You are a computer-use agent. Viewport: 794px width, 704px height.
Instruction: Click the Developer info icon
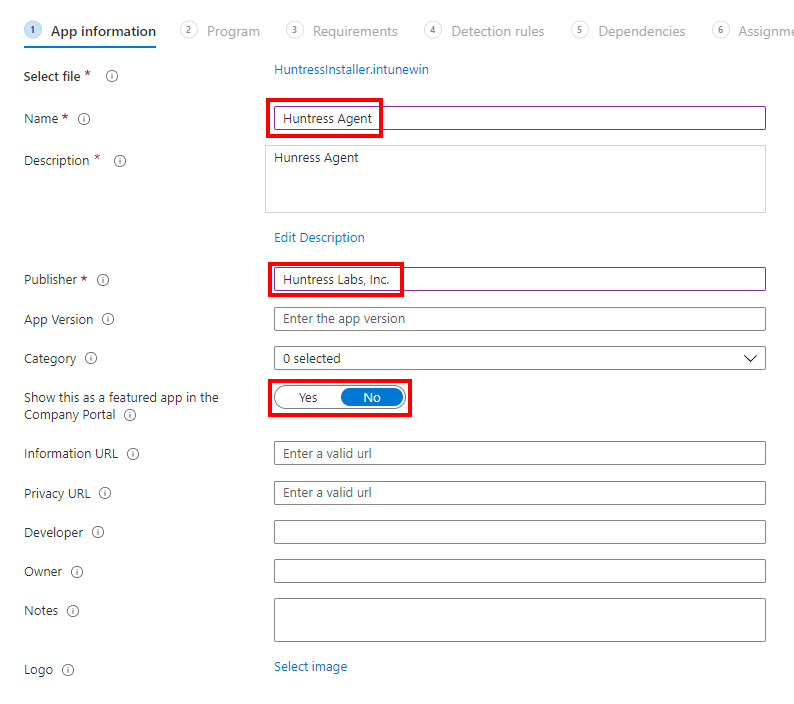(x=98, y=532)
